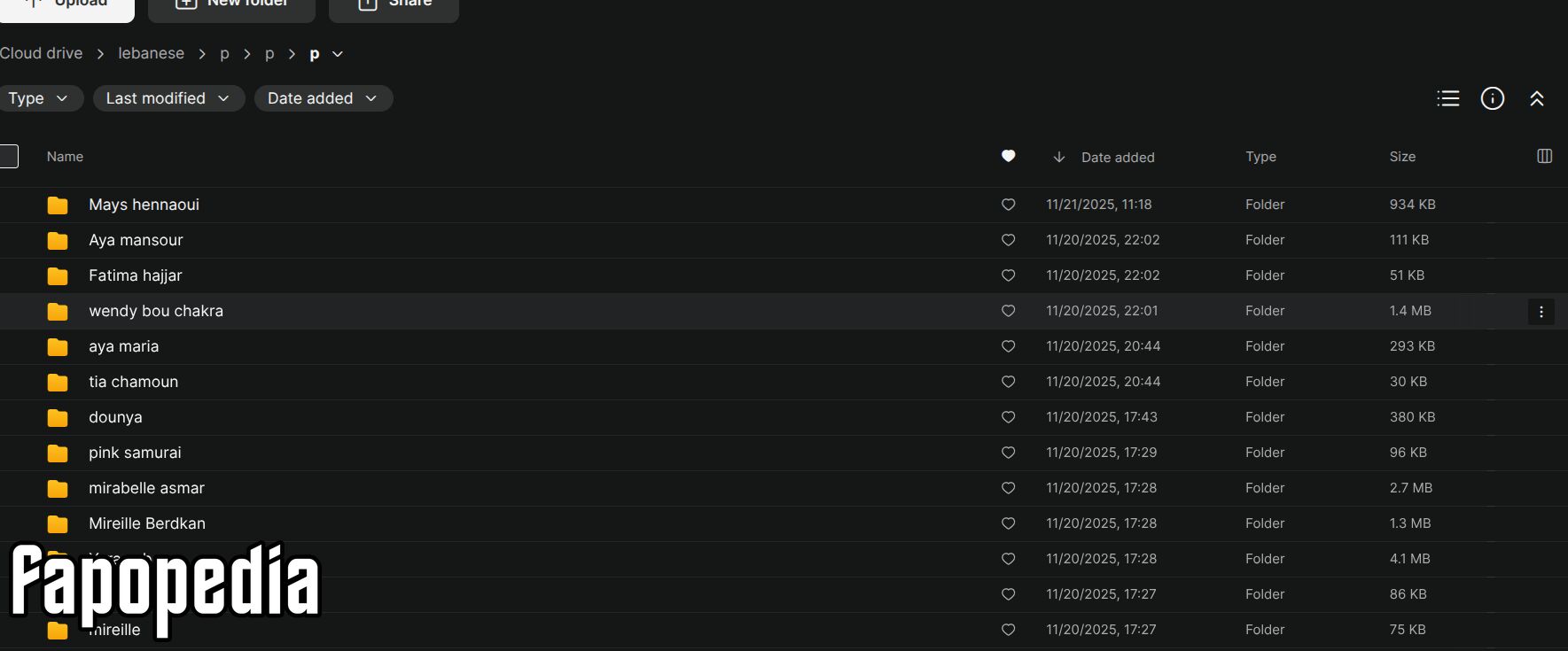1568x651 pixels.
Task: Expand the current folder p breadcrumb chevron
Action: [x=338, y=54]
